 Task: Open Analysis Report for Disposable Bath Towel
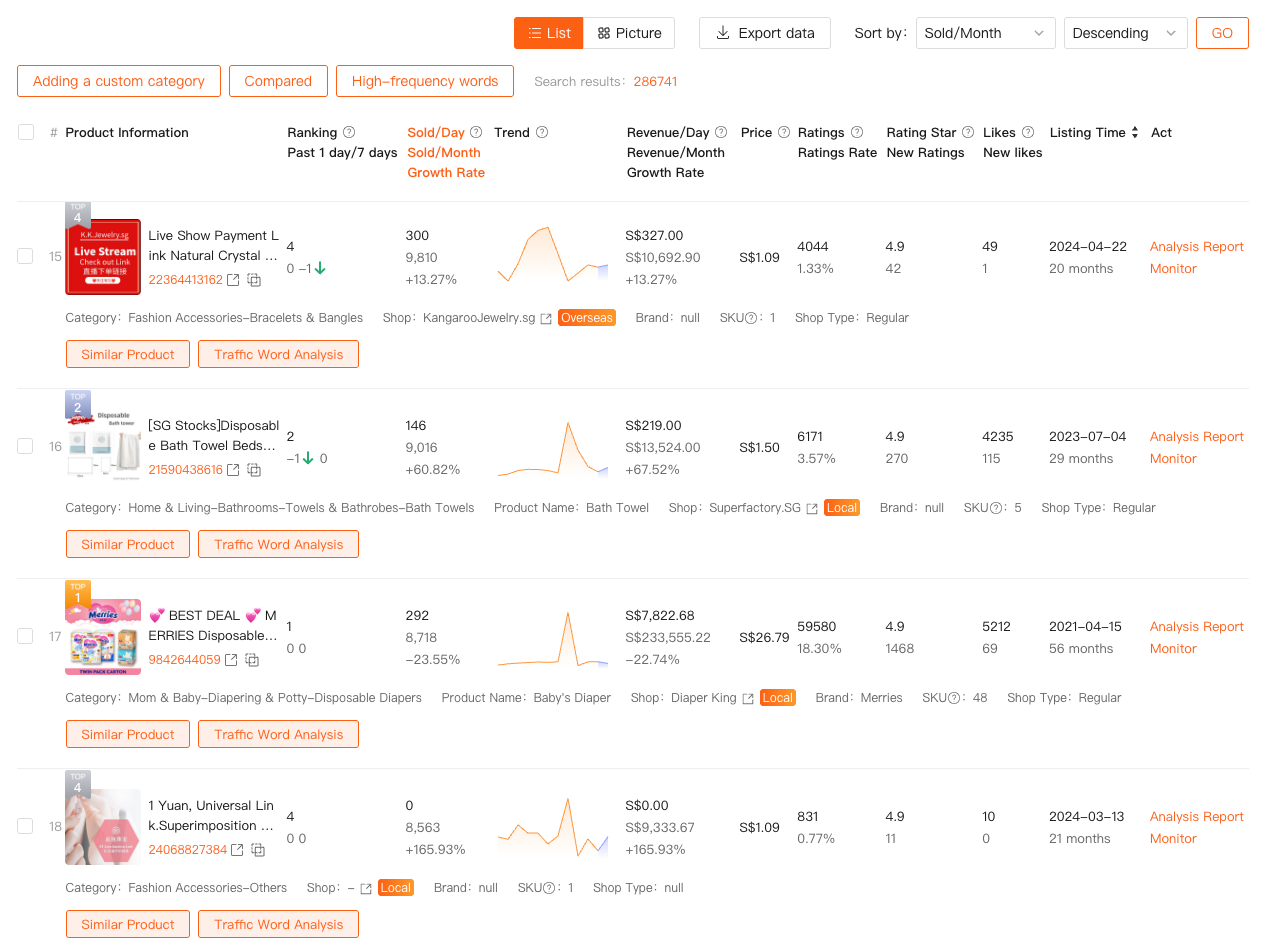click(x=1196, y=436)
